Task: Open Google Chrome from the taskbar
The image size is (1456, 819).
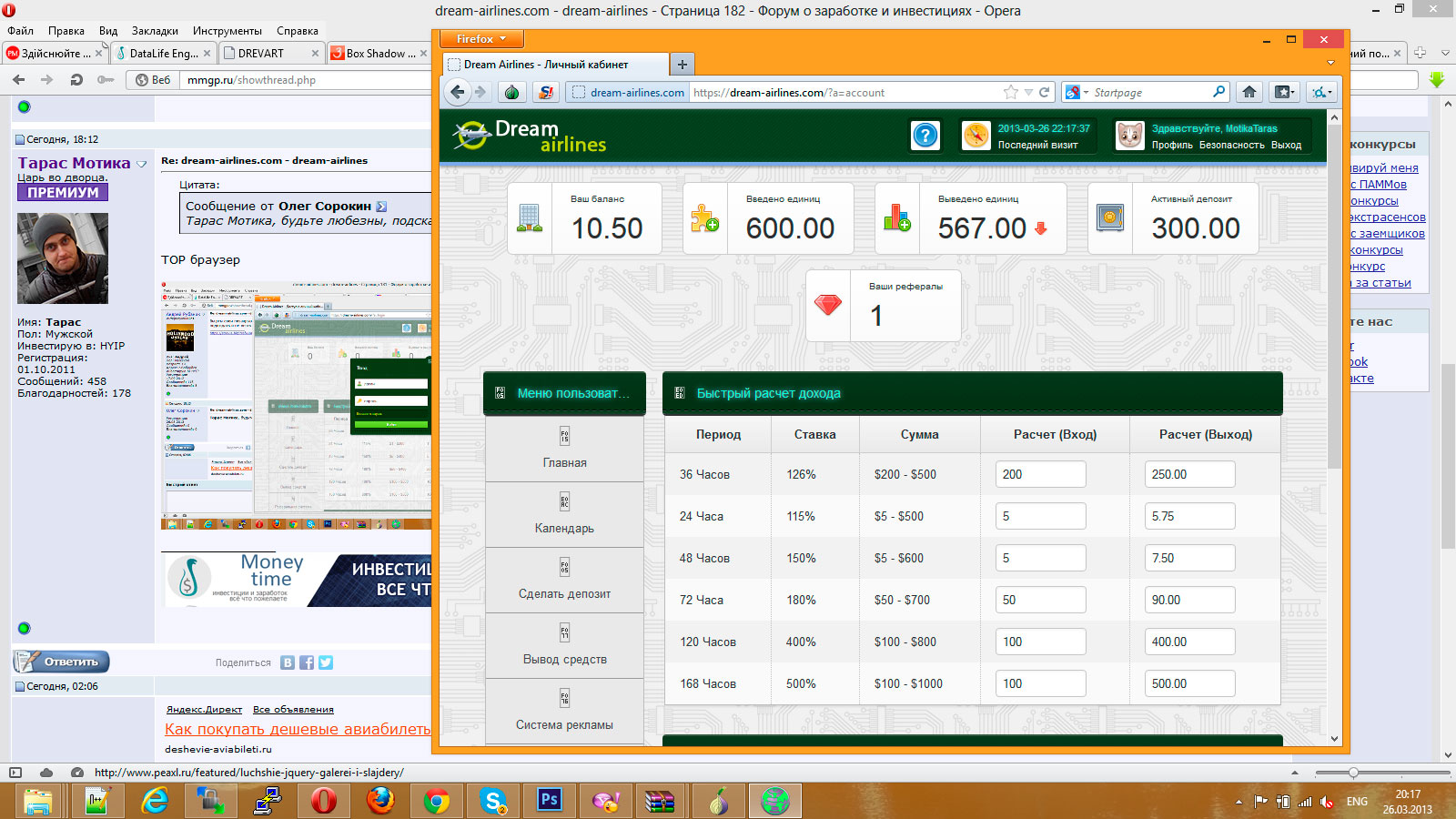Action: [437, 801]
